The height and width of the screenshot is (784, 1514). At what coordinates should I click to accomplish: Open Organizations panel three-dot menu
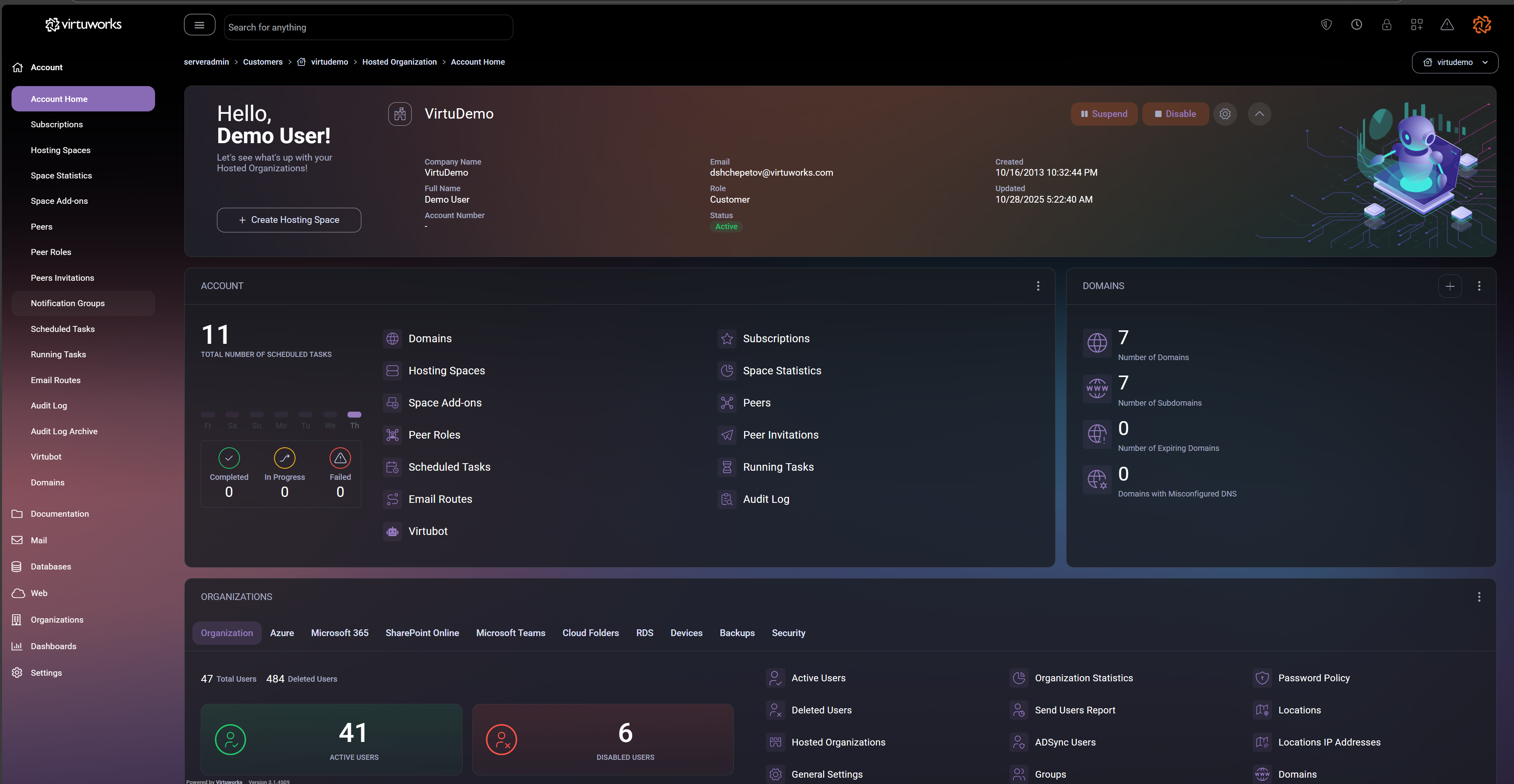point(1479,597)
